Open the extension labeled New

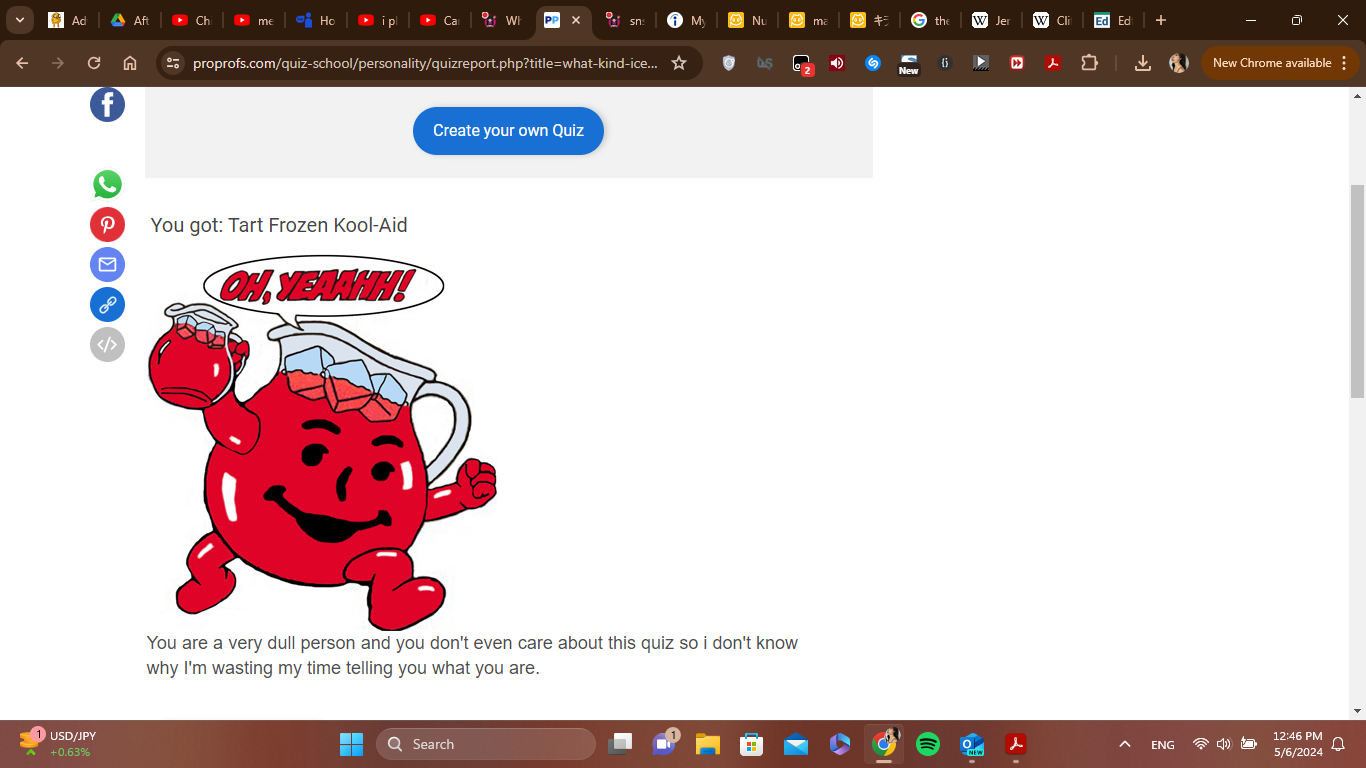pos(908,64)
